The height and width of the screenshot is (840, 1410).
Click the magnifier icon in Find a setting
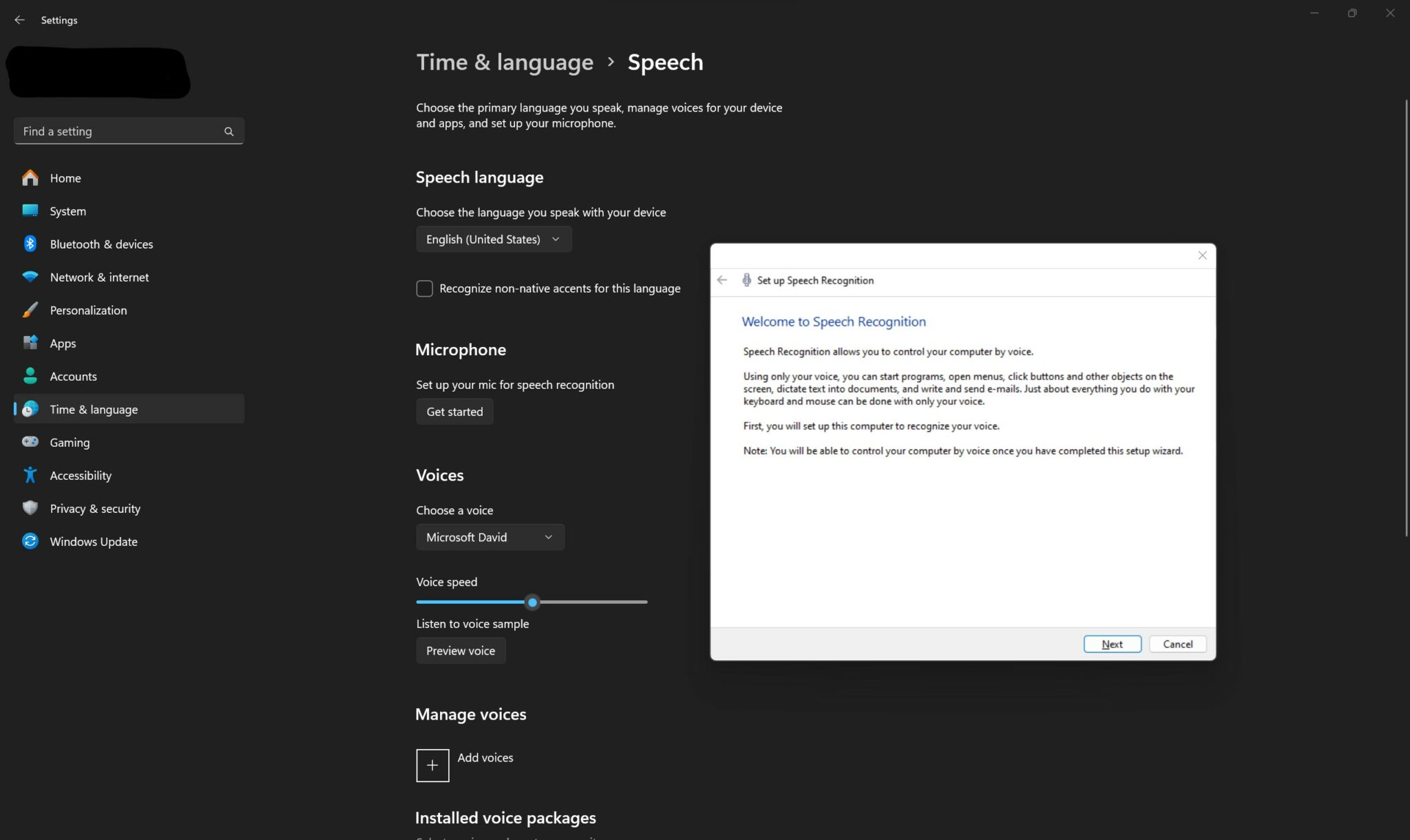pos(228,131)
